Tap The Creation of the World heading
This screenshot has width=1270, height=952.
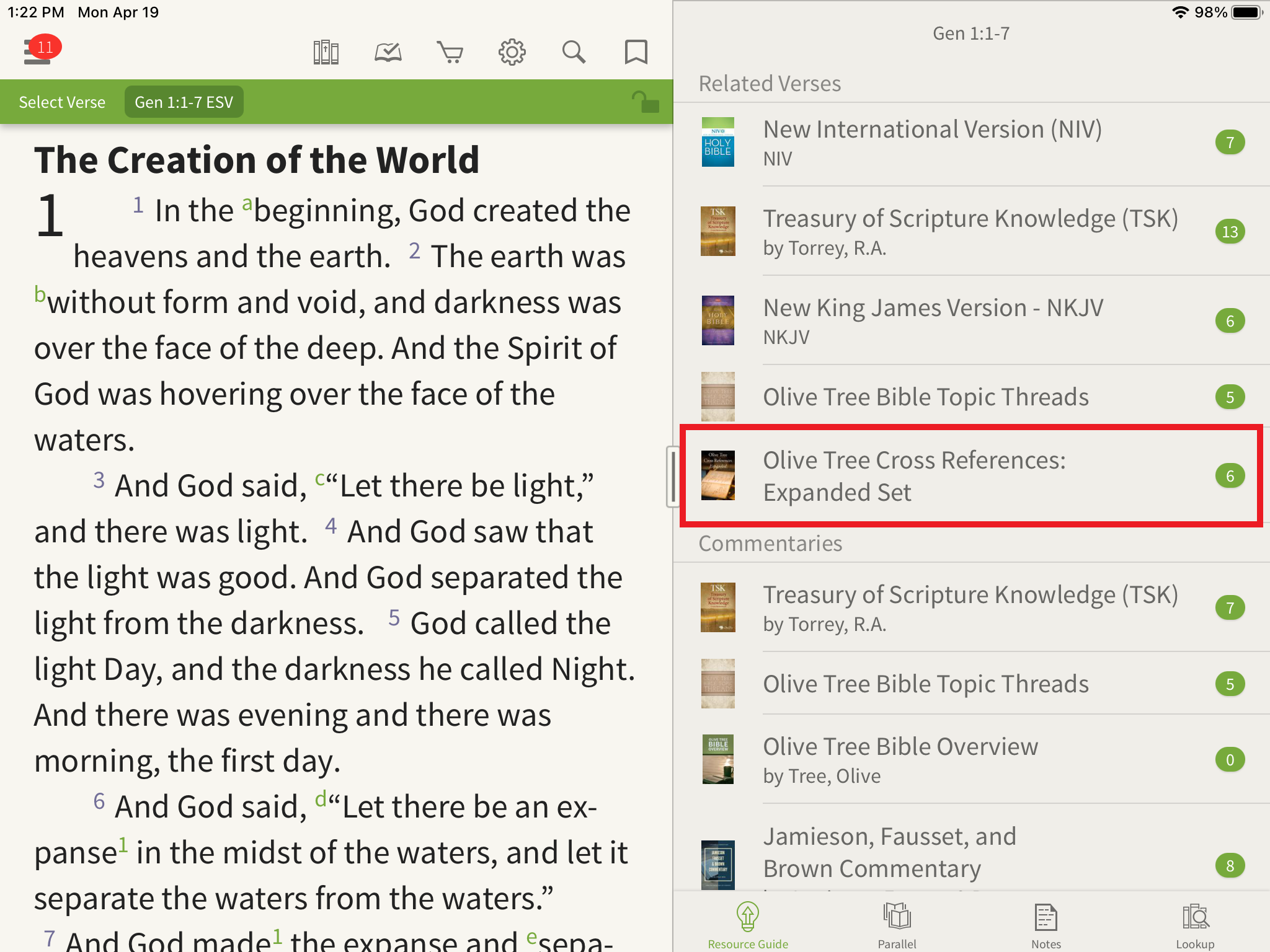(257, 161)
